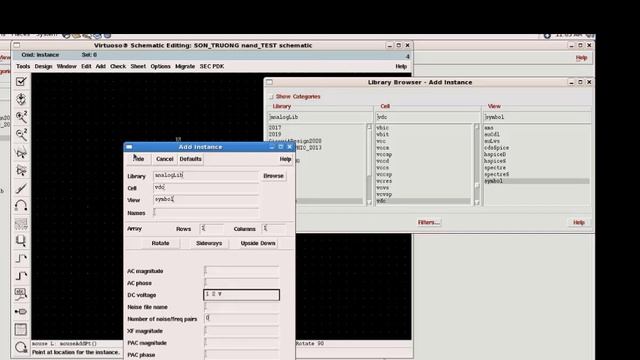Click the Filters... button in Library Browser
This screenshot has width=640, height=360.
(x=429, y=222)
